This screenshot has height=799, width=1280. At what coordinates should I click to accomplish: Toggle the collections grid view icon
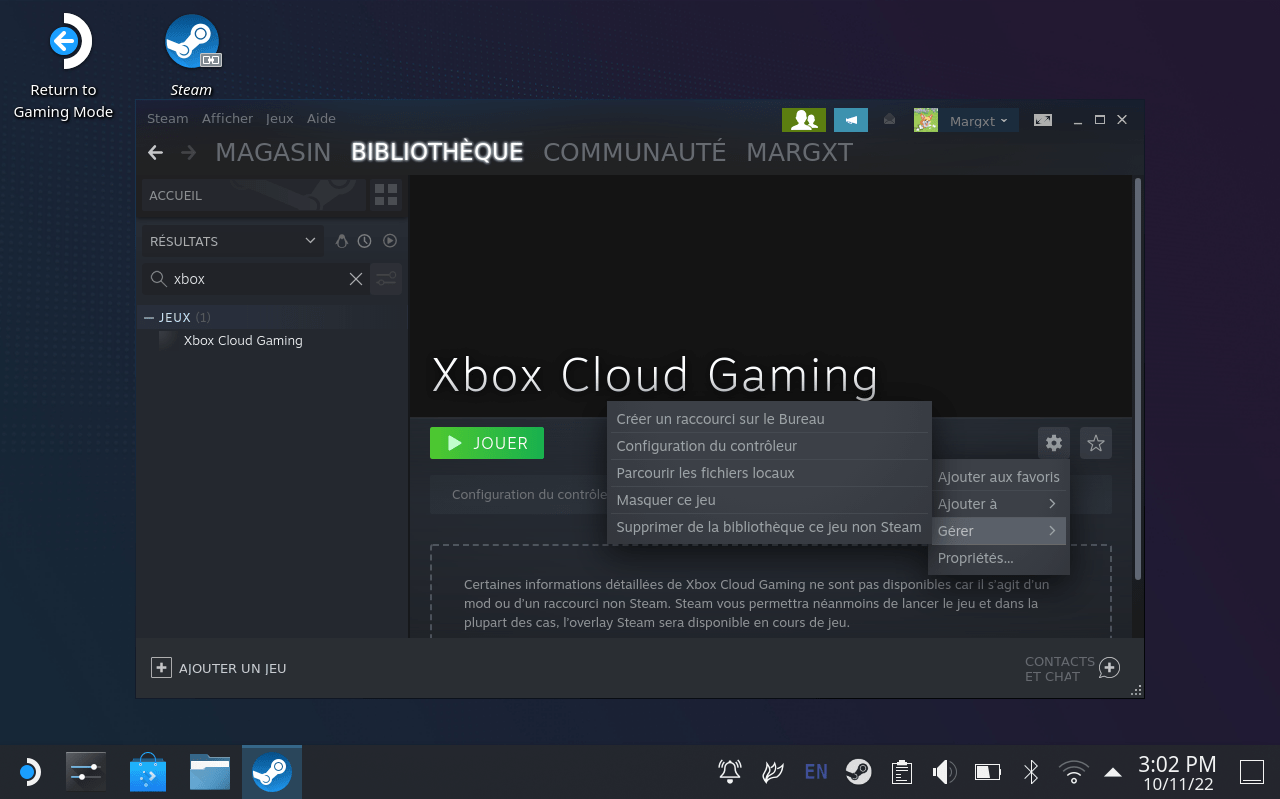[x=386, y=195]
